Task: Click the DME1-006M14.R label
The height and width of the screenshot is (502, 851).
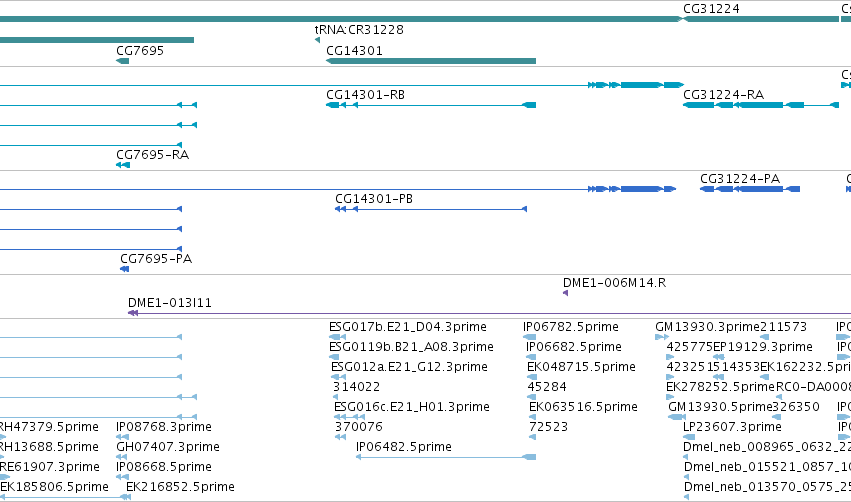Action: pos(614,283)
